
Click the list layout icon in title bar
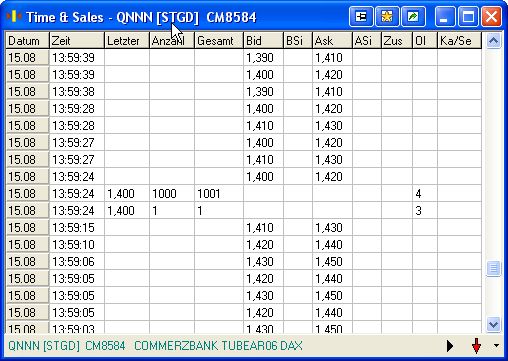(361, 17)
